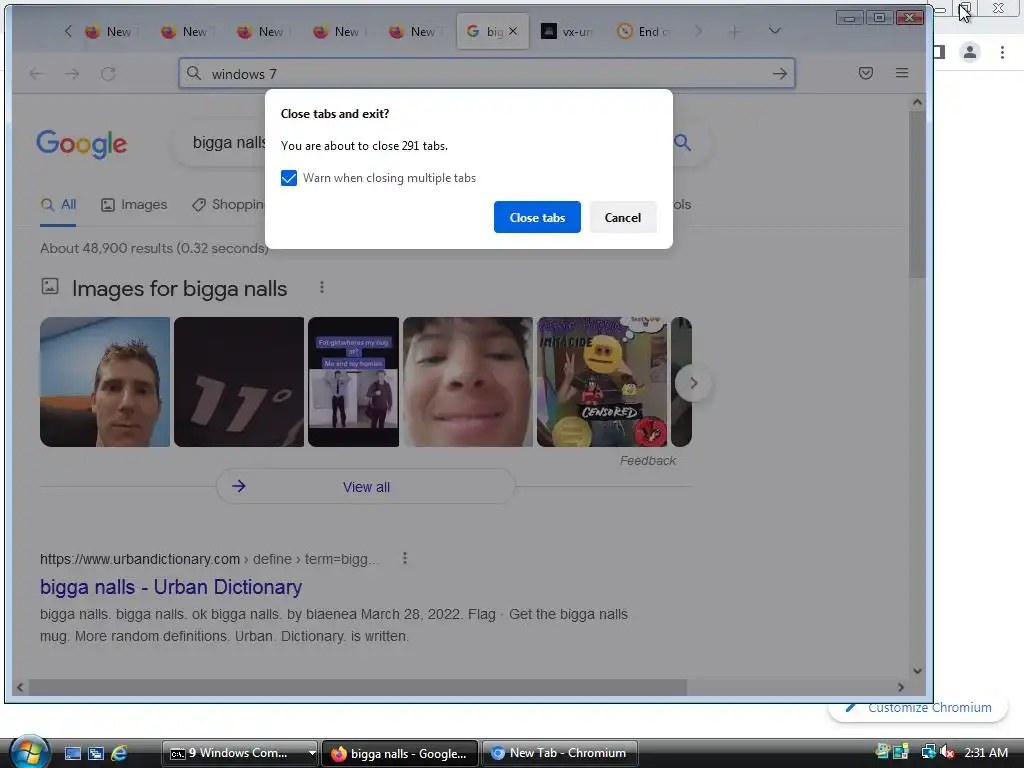Show next images with carousel arrow
Image resolution: width=1024 pixels, height=768 pixels.
(694, 383)
